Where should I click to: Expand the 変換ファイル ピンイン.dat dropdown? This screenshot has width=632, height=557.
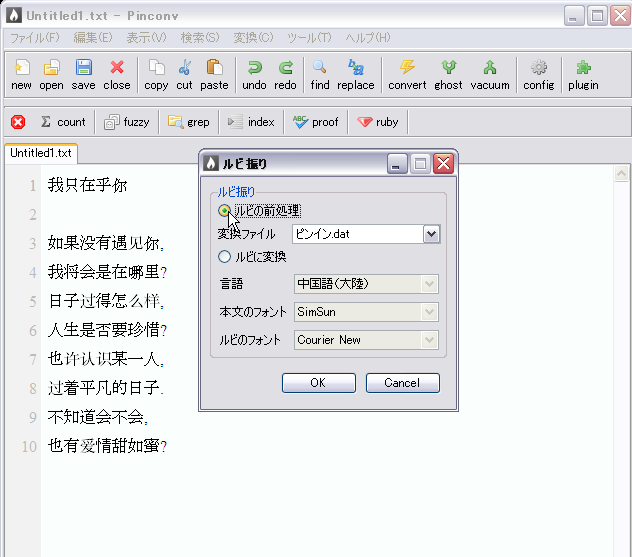click(431, 234)
